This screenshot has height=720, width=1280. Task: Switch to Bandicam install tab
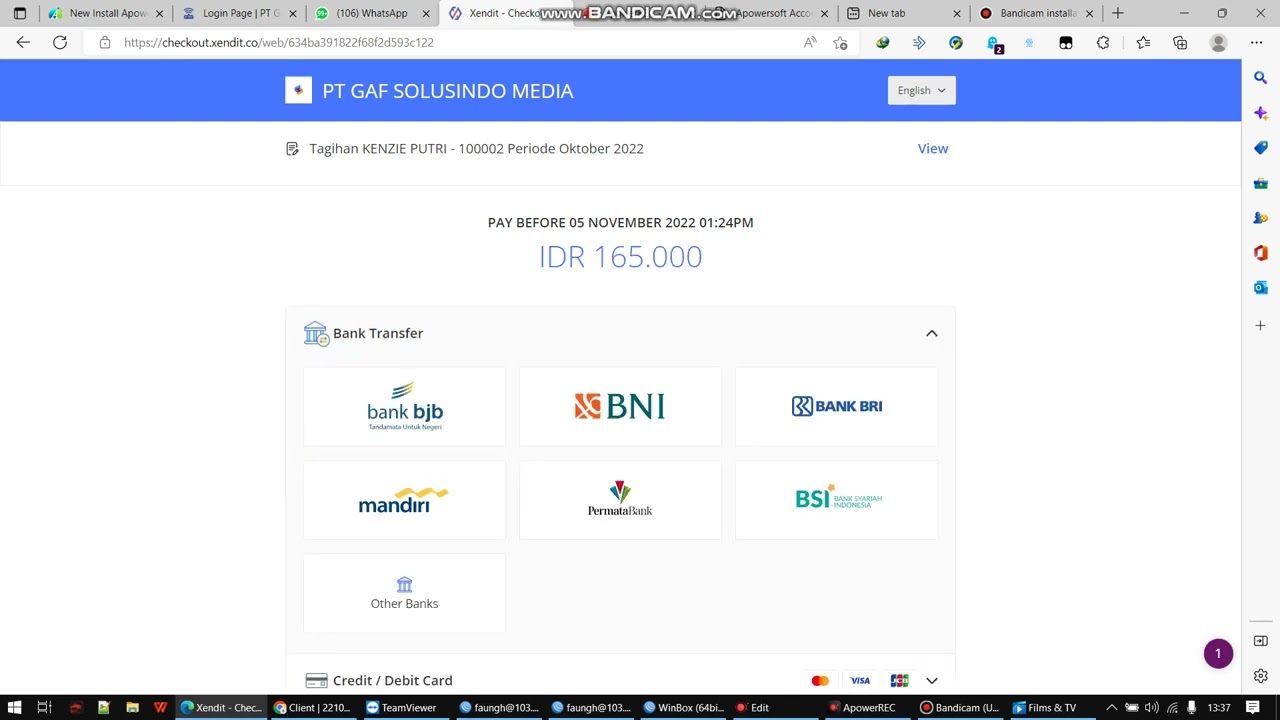(1036, 13)
